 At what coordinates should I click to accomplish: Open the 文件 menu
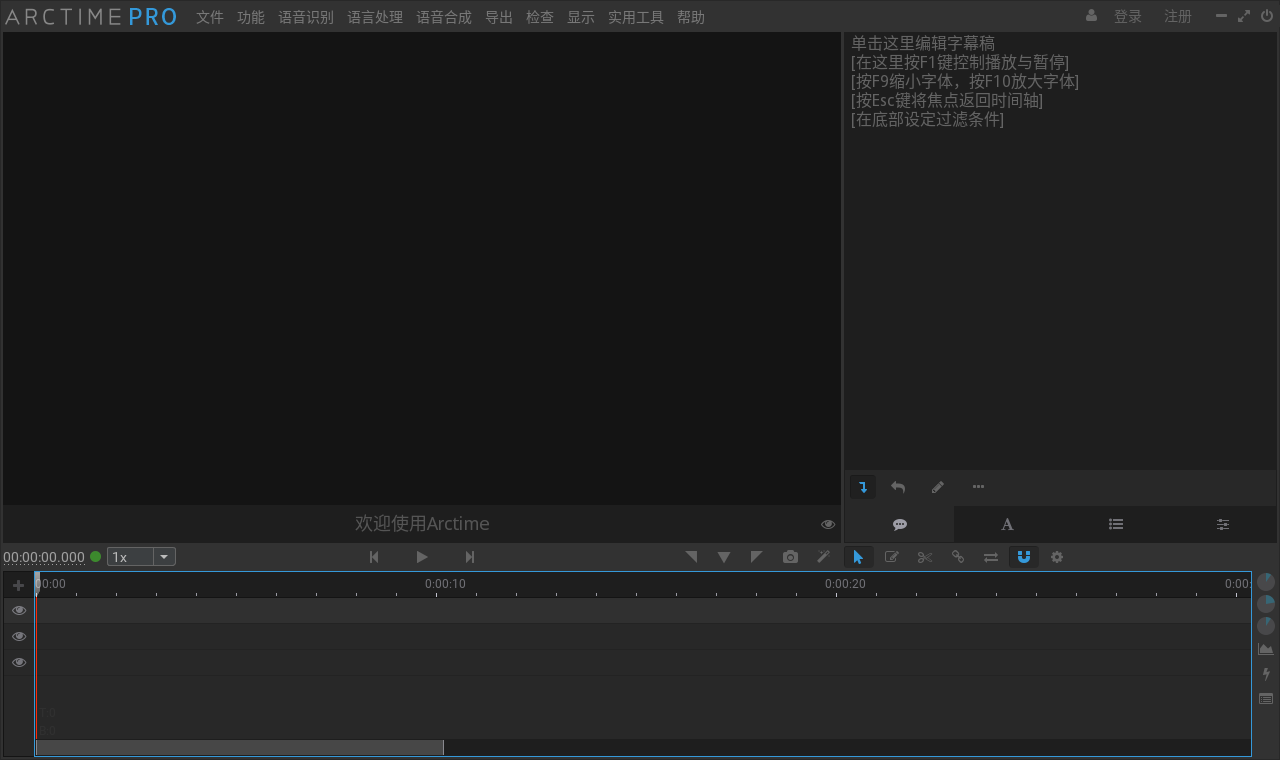tap(210, 17)
